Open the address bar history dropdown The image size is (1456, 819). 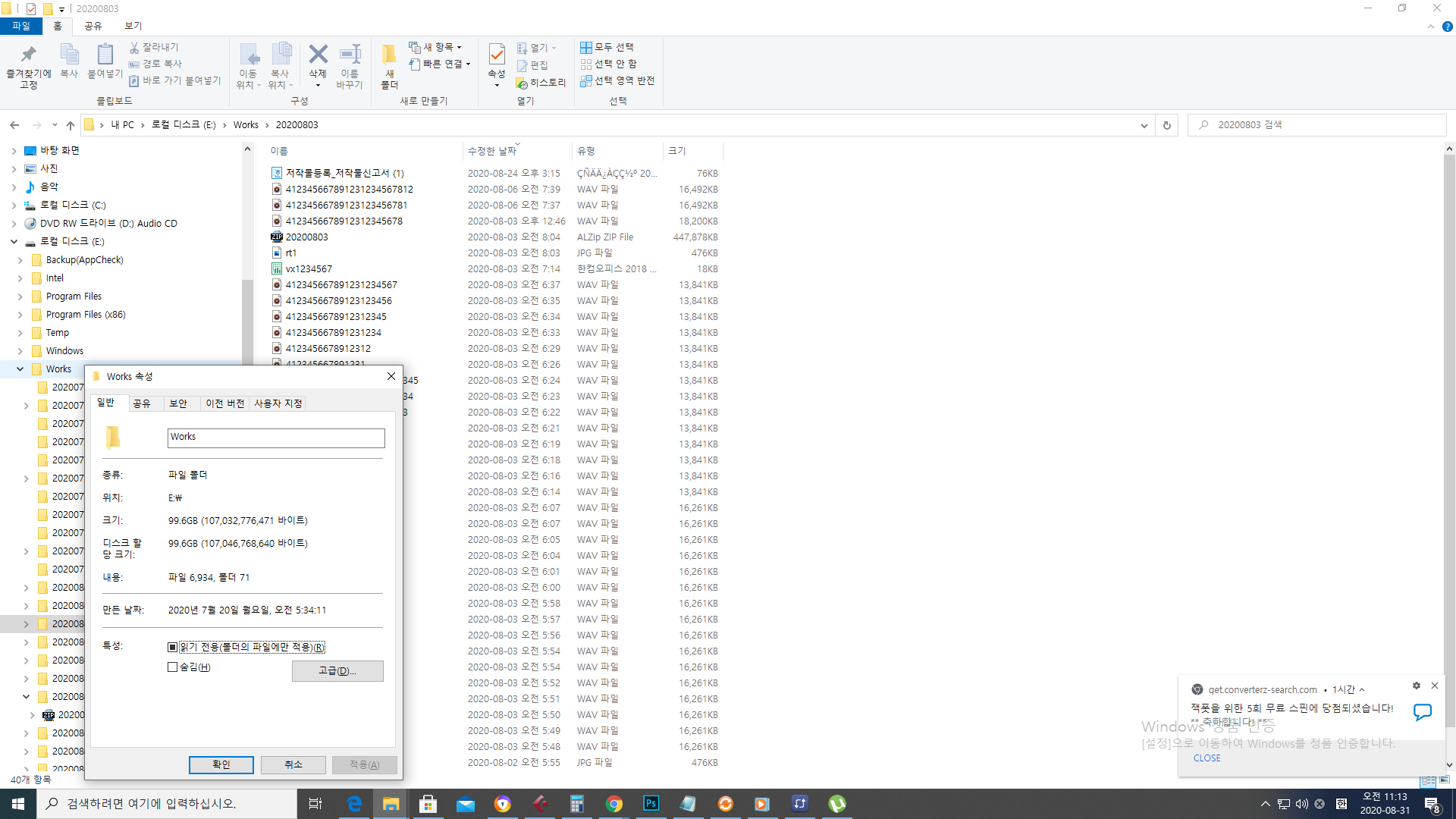1144,125
